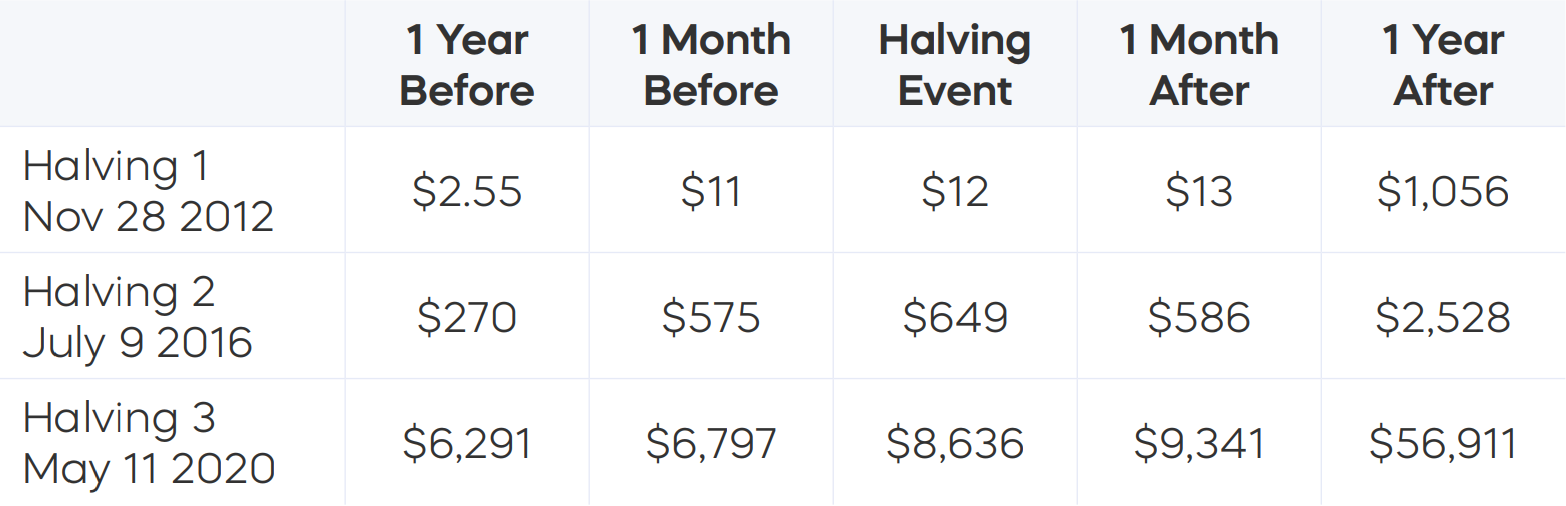Click the '1 Month Before' column header
1566x506 pixels.
point(711,65)
